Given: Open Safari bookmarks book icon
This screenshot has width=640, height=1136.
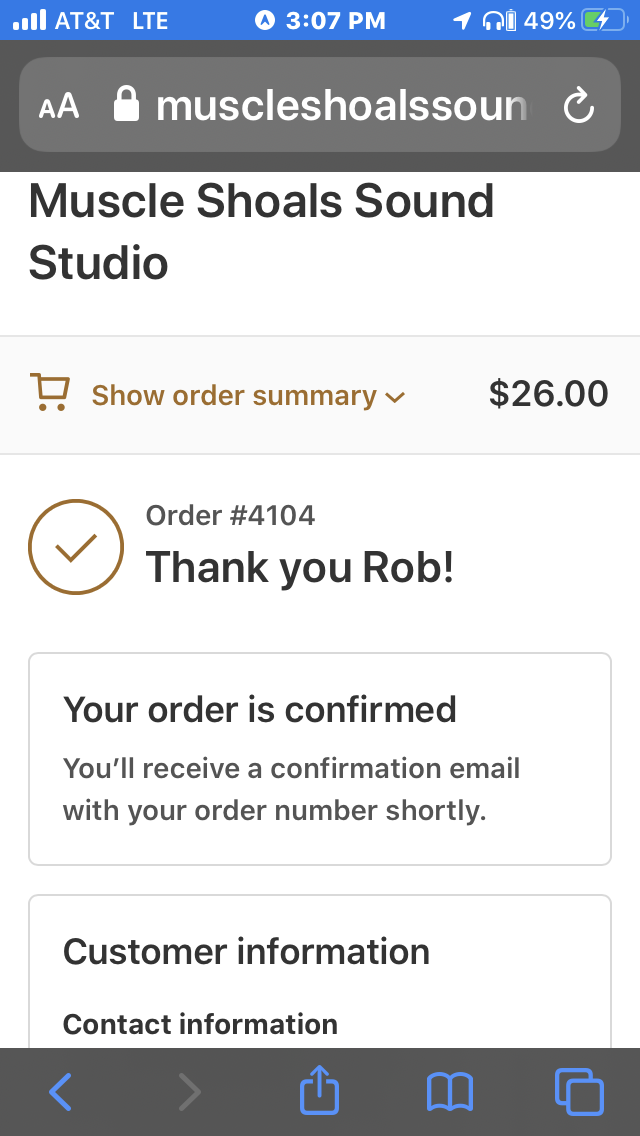Looking at the screenshot, I should (449, 1092).
